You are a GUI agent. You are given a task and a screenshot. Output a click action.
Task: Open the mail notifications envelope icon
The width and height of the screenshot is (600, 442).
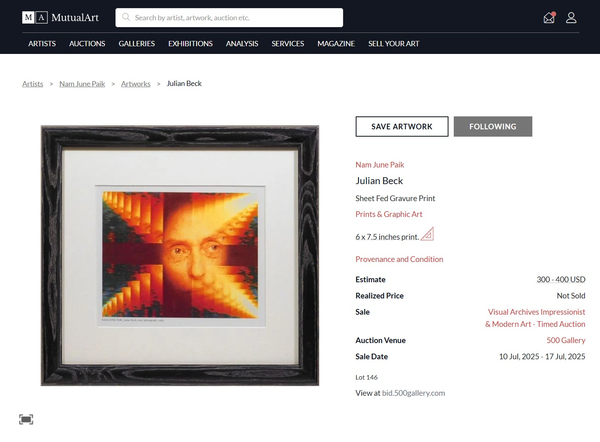coord(549,18)
